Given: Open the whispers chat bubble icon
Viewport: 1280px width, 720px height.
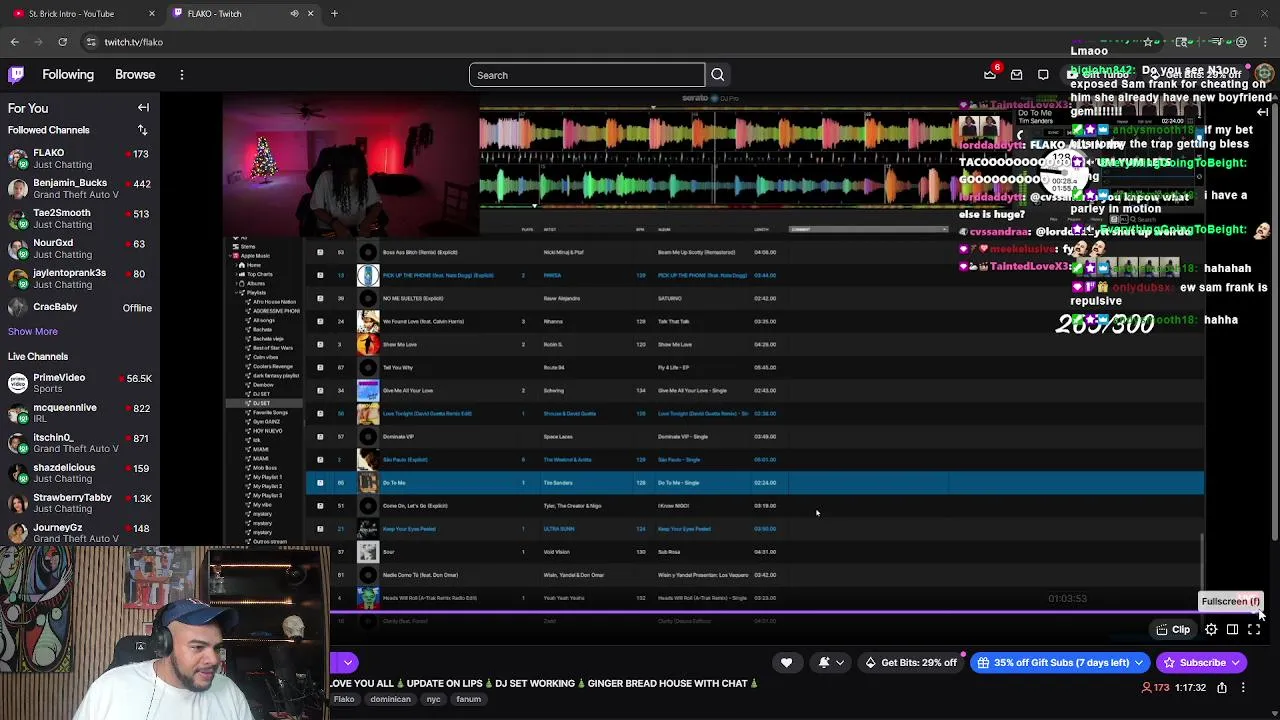Looking at the screenshot, I should pos(1043,75).
